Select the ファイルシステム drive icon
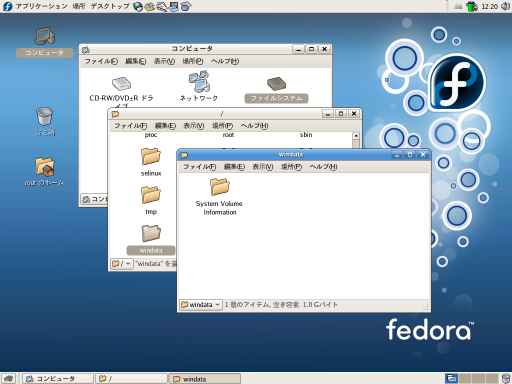 point(276,89)
